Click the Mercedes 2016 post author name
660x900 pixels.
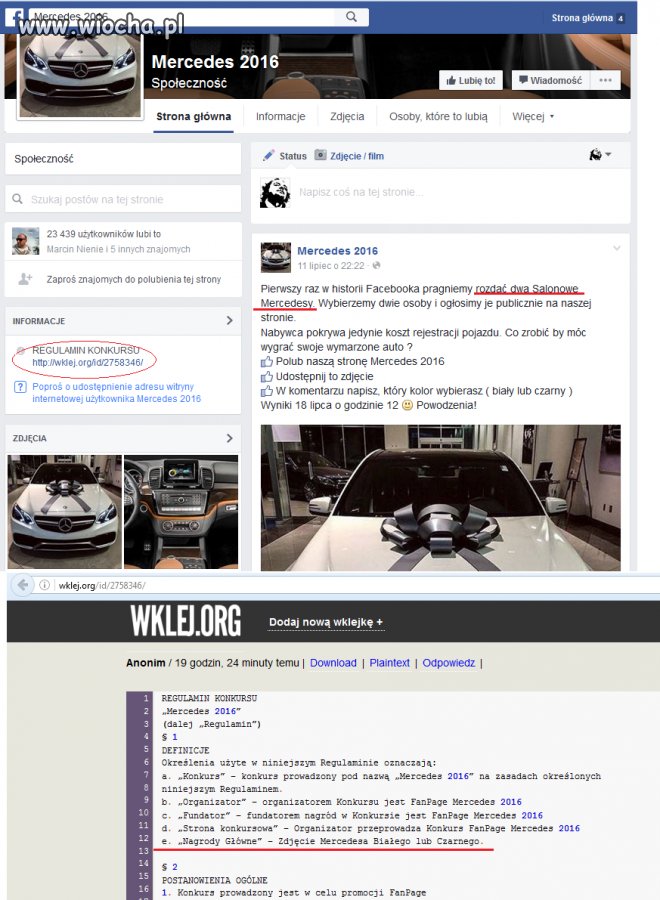tap(337, 251)
